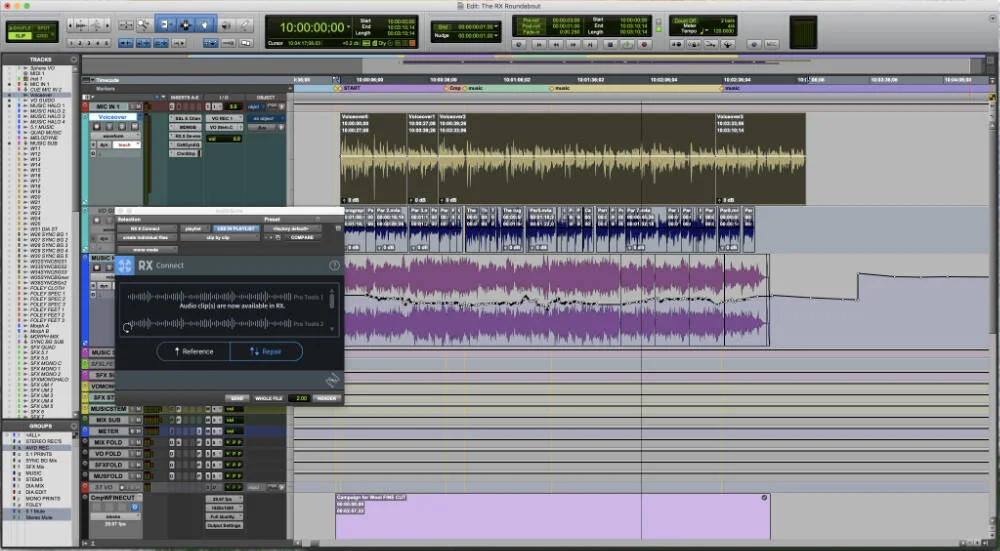Open Grid value dropdown arrow
Screen dimensions: 1000x551
pyautogui.click(x=496, y=26)
